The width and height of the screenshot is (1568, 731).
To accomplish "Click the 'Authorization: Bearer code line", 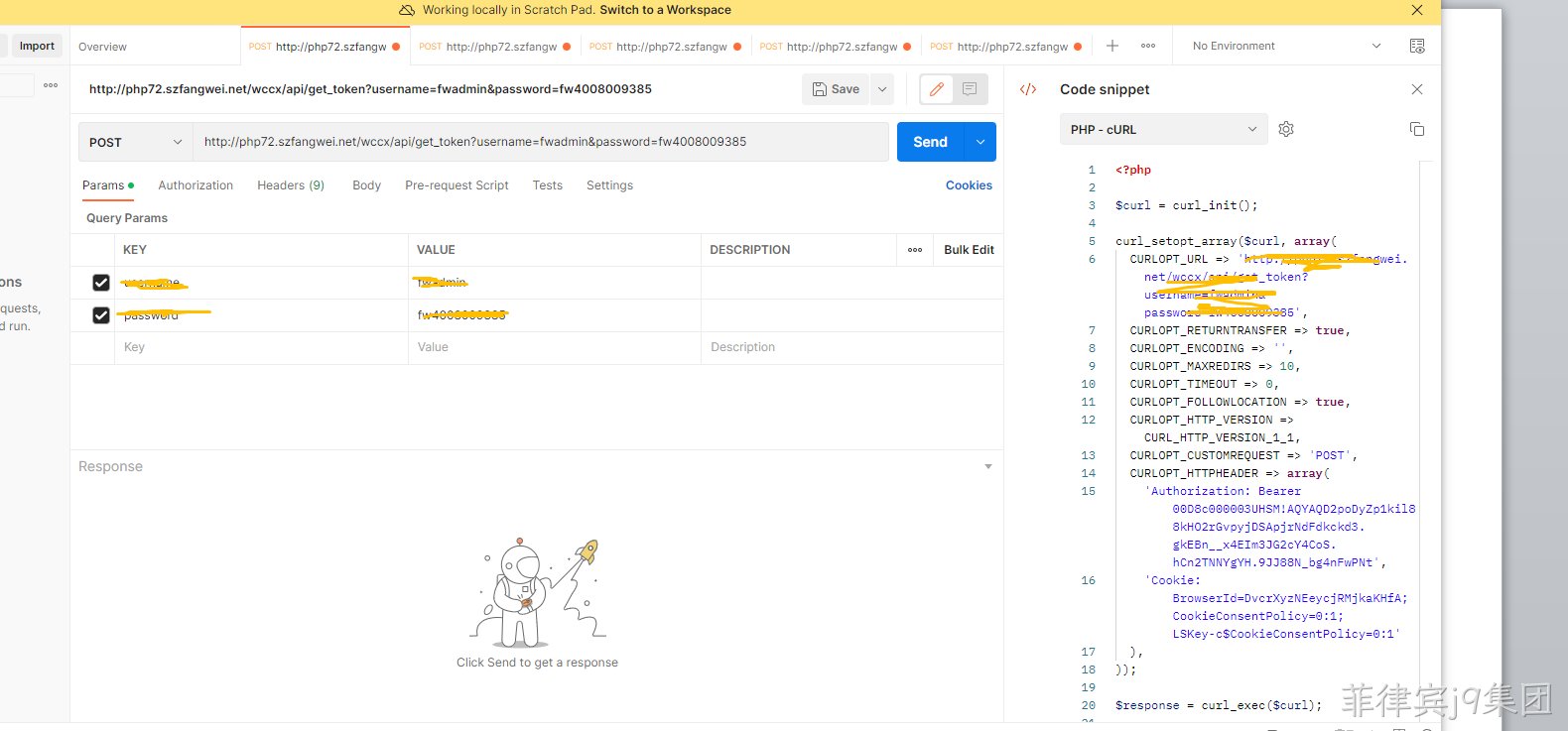I will tap(1223, 491).
